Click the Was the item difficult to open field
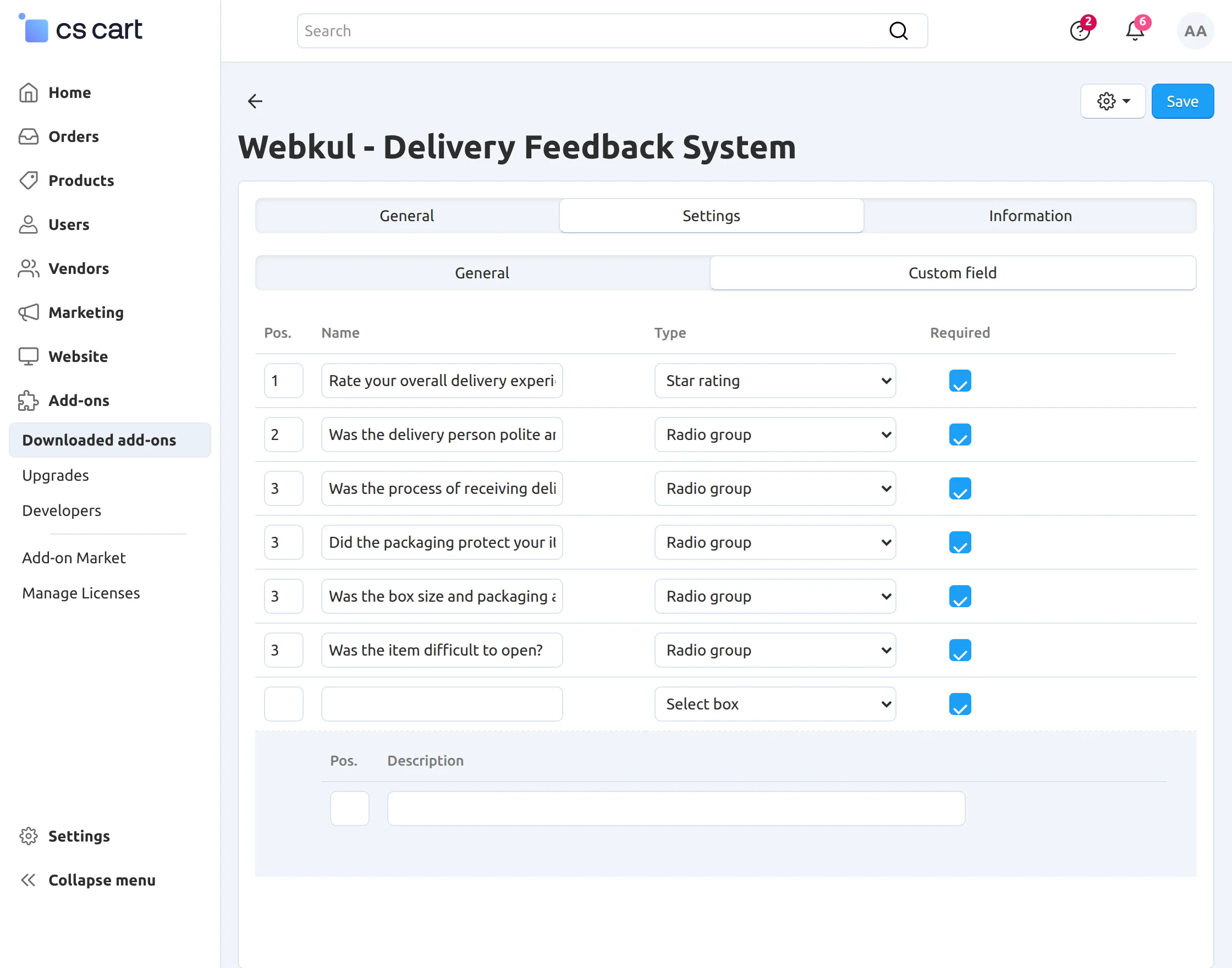1232x968 pixels. click(442, 650)
